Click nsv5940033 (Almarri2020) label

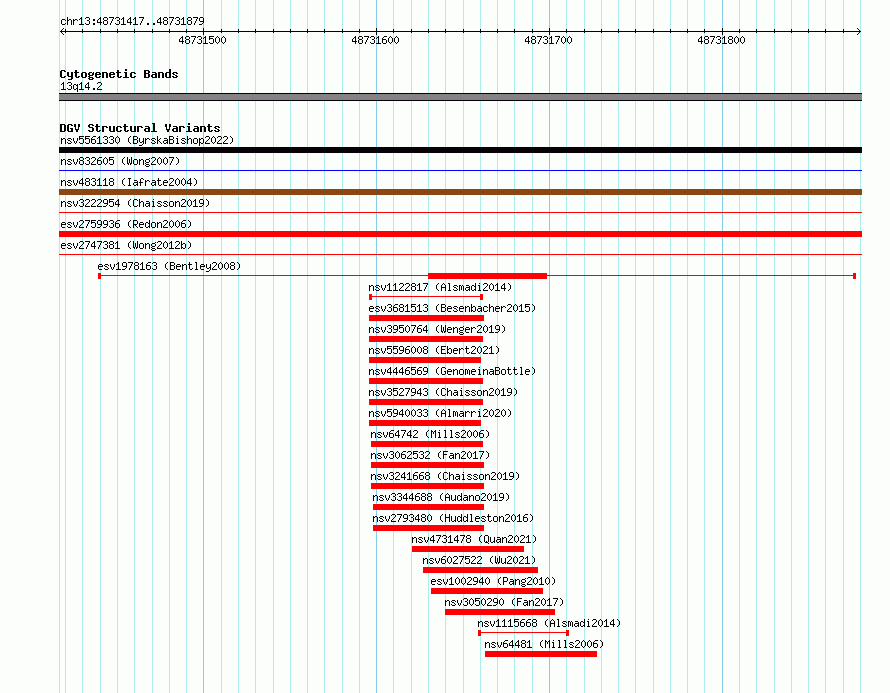(x=440, y=413)
